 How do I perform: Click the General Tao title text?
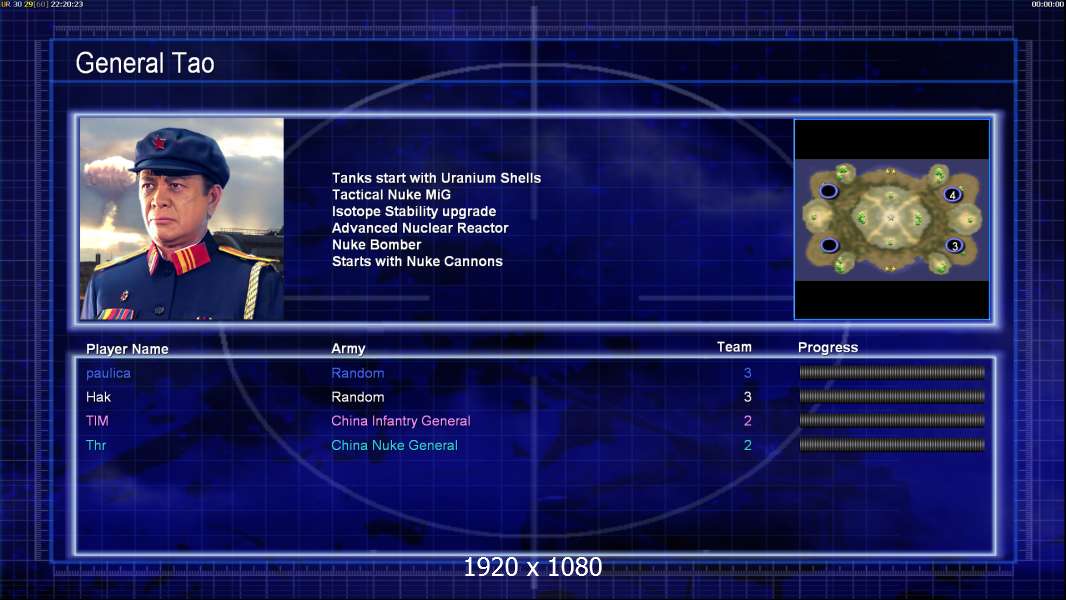coord(145,63)
